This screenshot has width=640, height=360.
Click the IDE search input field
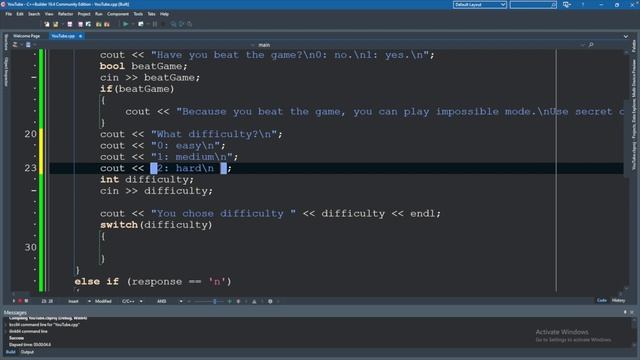tap(533, 4)
